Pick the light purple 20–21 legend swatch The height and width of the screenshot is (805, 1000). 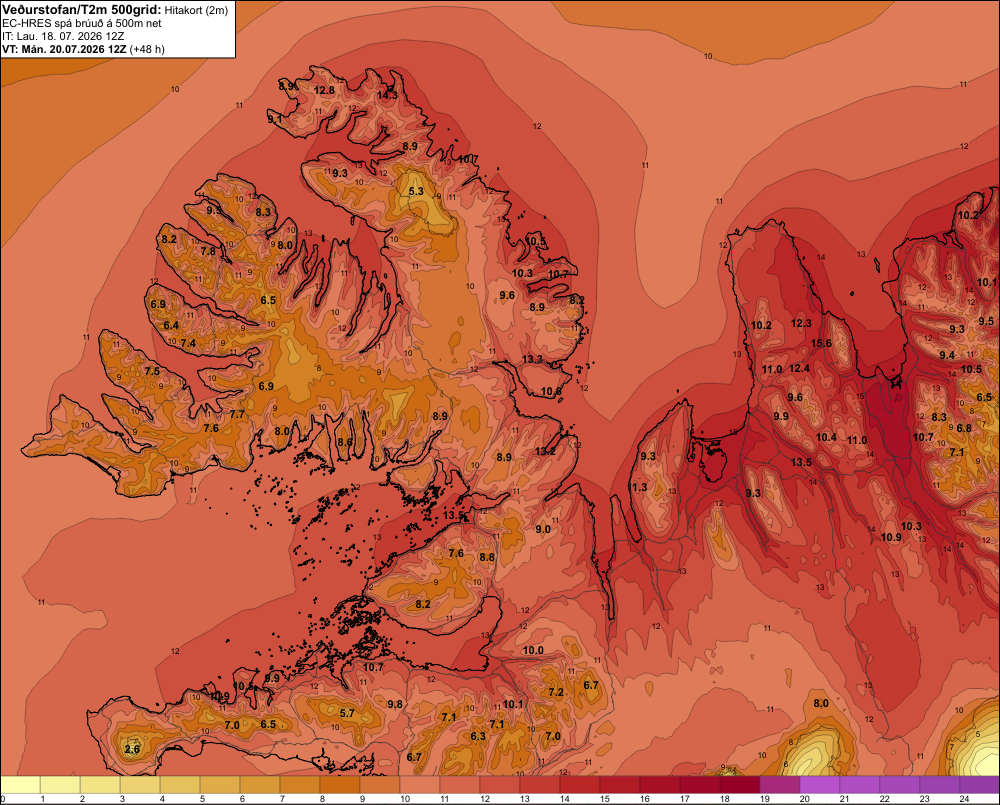820,785
